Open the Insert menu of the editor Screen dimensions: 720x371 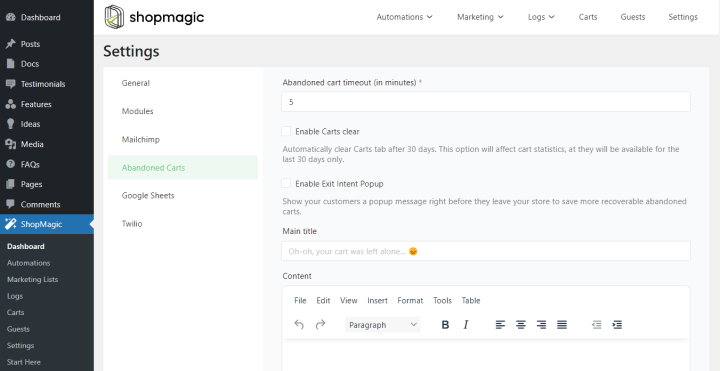point(377,301)
